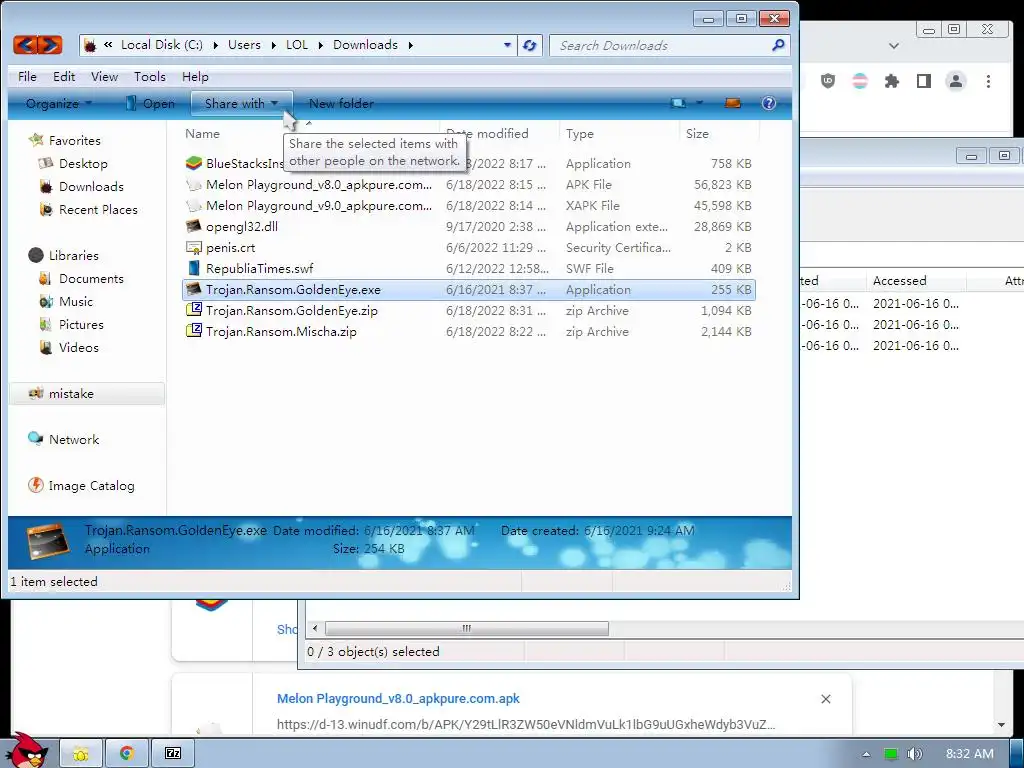1024x768 pixels.
Task: Click the change view icon
Action: tap(679, 103)
